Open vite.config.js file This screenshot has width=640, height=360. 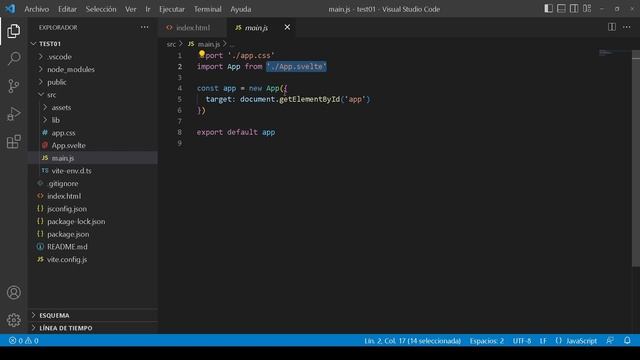93,259
